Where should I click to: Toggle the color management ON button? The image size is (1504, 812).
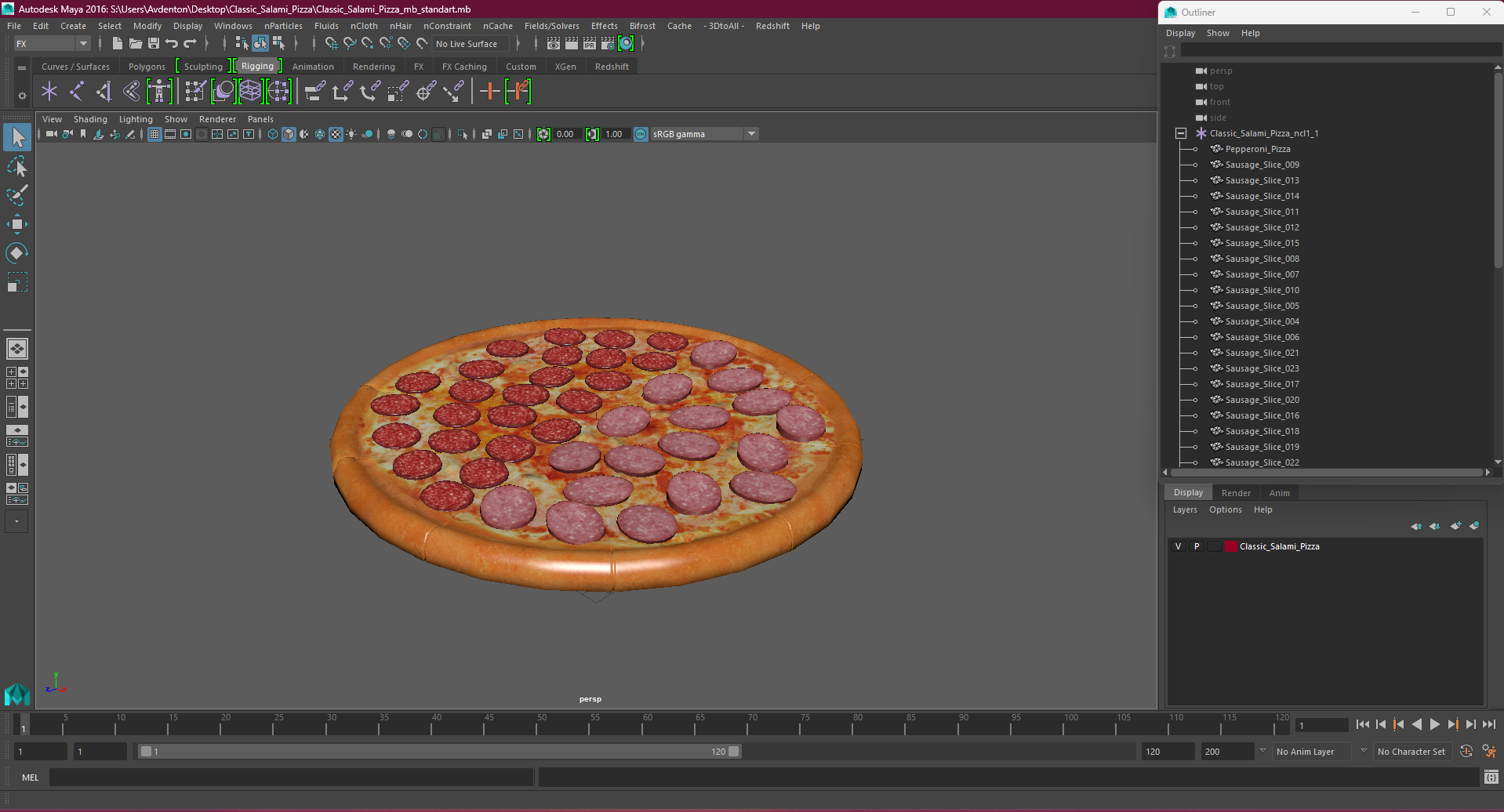point(641,134)
